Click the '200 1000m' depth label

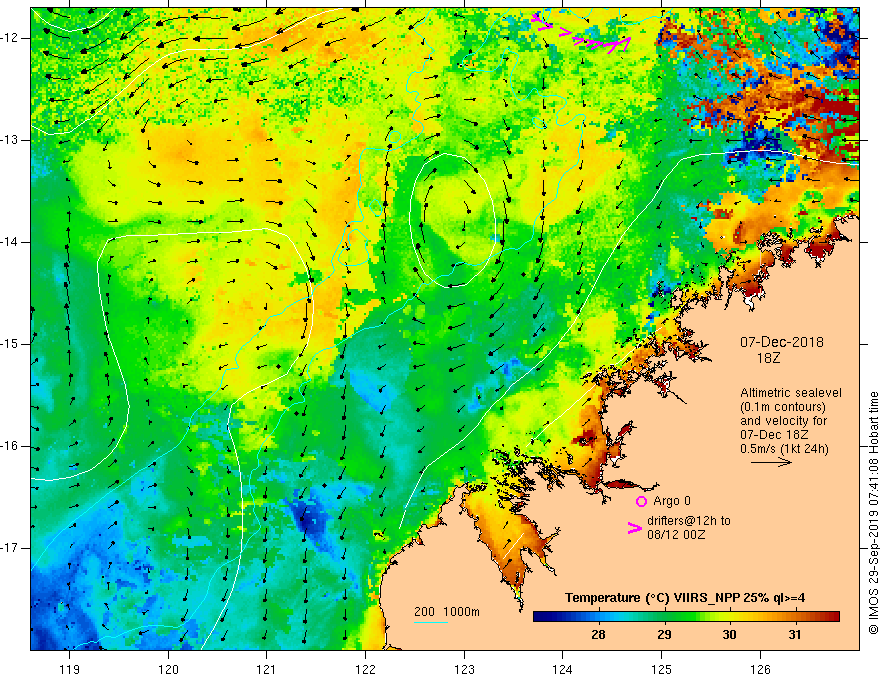coord(447,612)
